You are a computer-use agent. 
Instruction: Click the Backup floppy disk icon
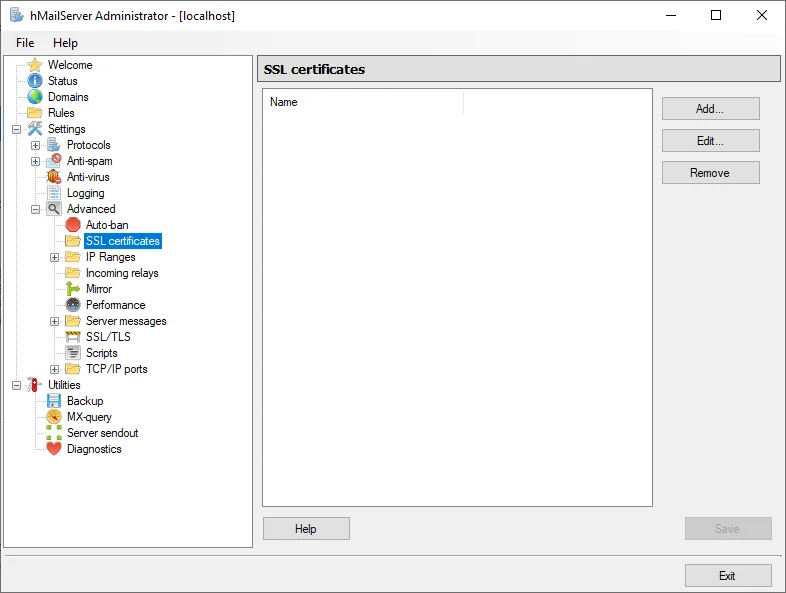54,401
